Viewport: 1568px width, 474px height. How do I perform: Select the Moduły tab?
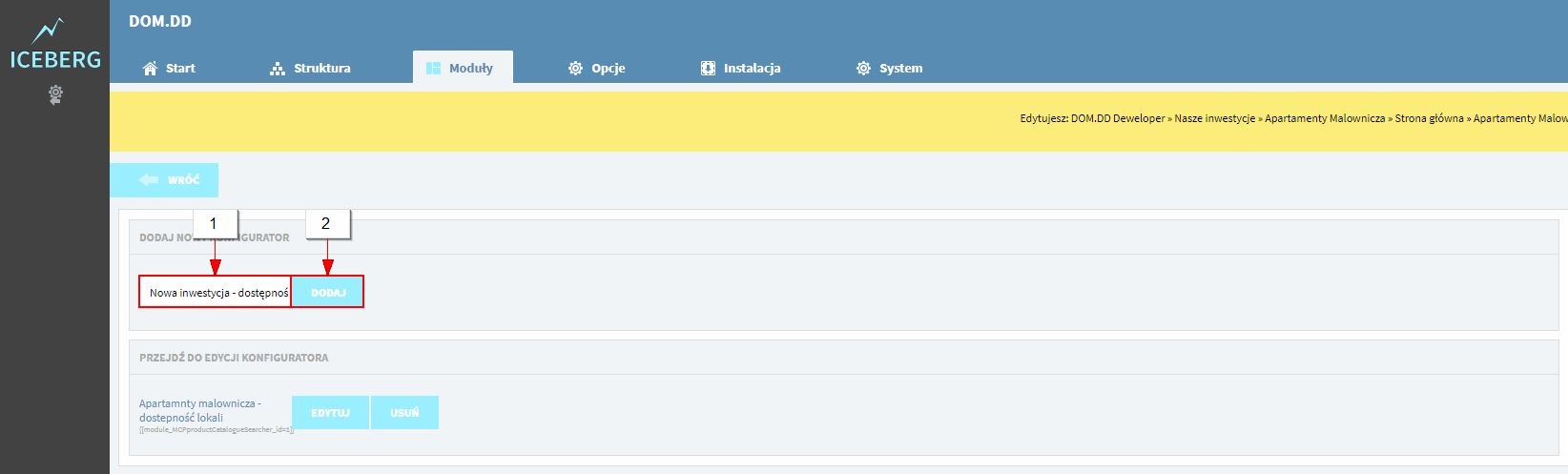coord(463,68)
